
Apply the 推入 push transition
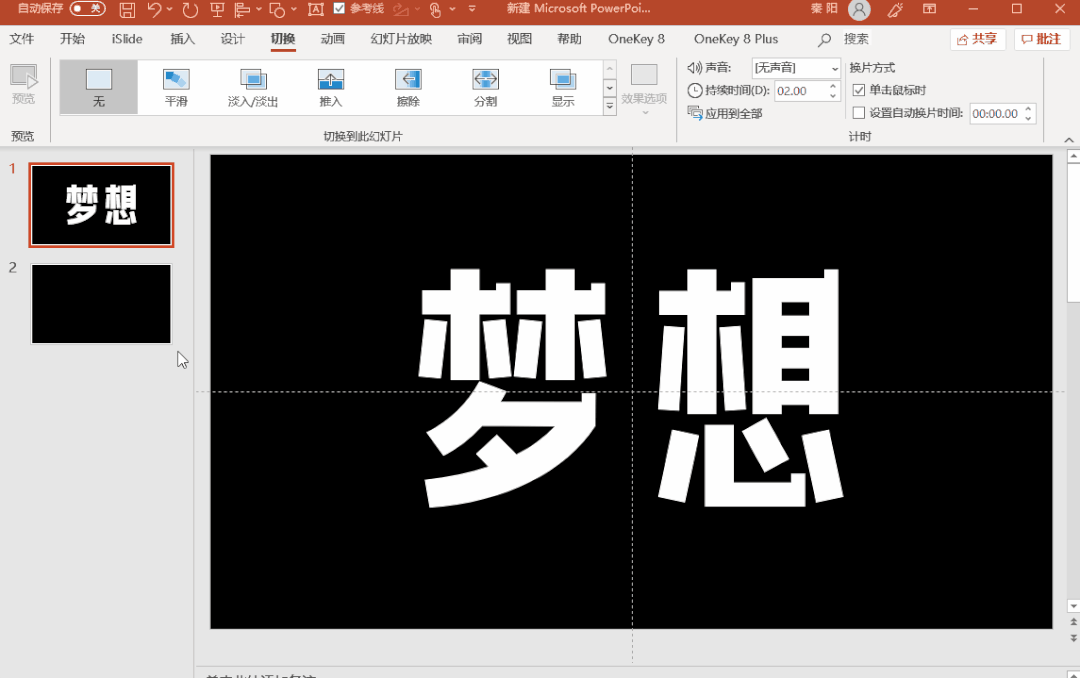(x=331, y=88)
